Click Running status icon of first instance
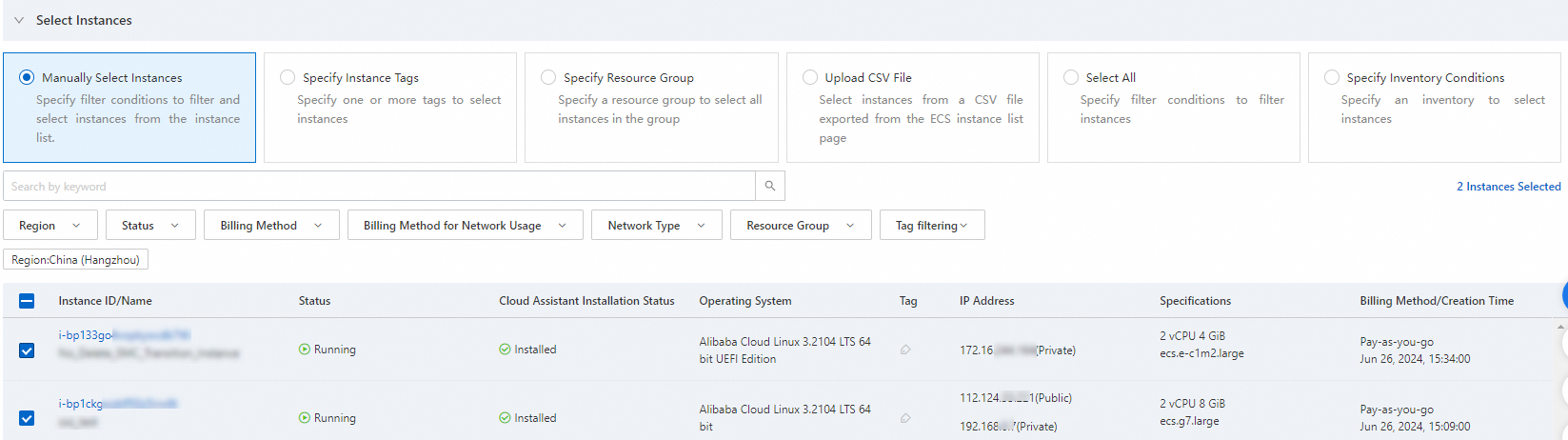The height and width of the screenshot is (440, 1568). 305,350
